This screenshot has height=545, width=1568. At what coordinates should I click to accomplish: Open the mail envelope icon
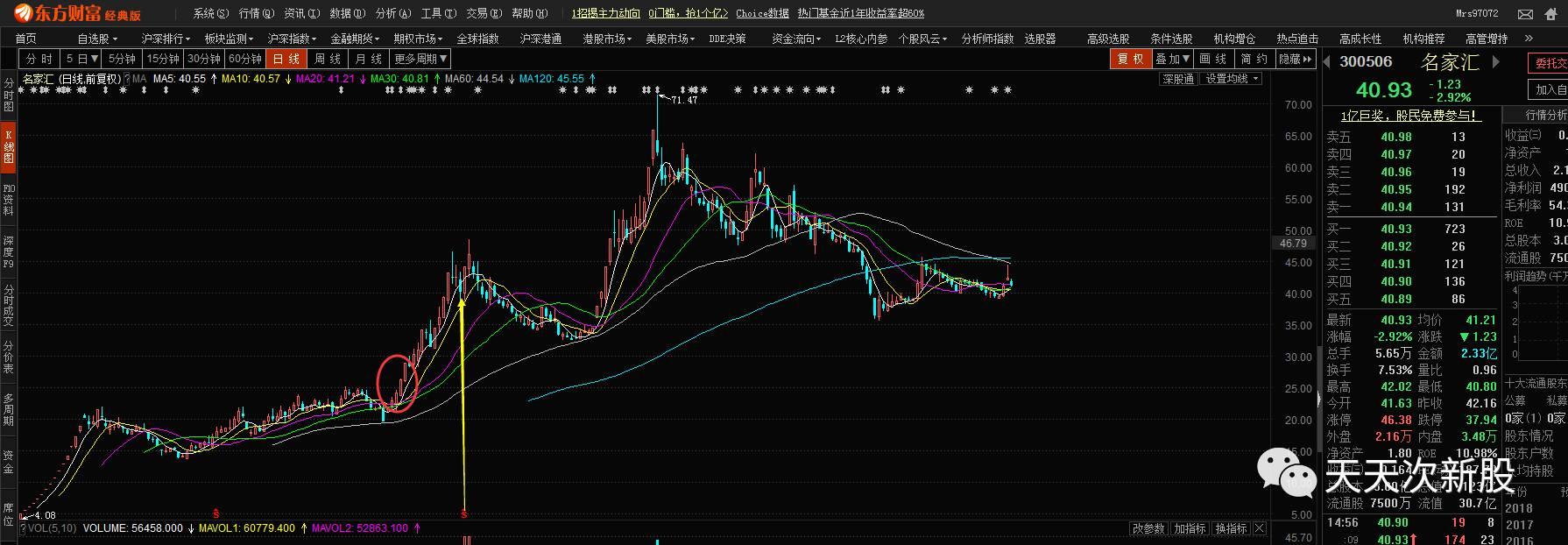coord(1525,14)
